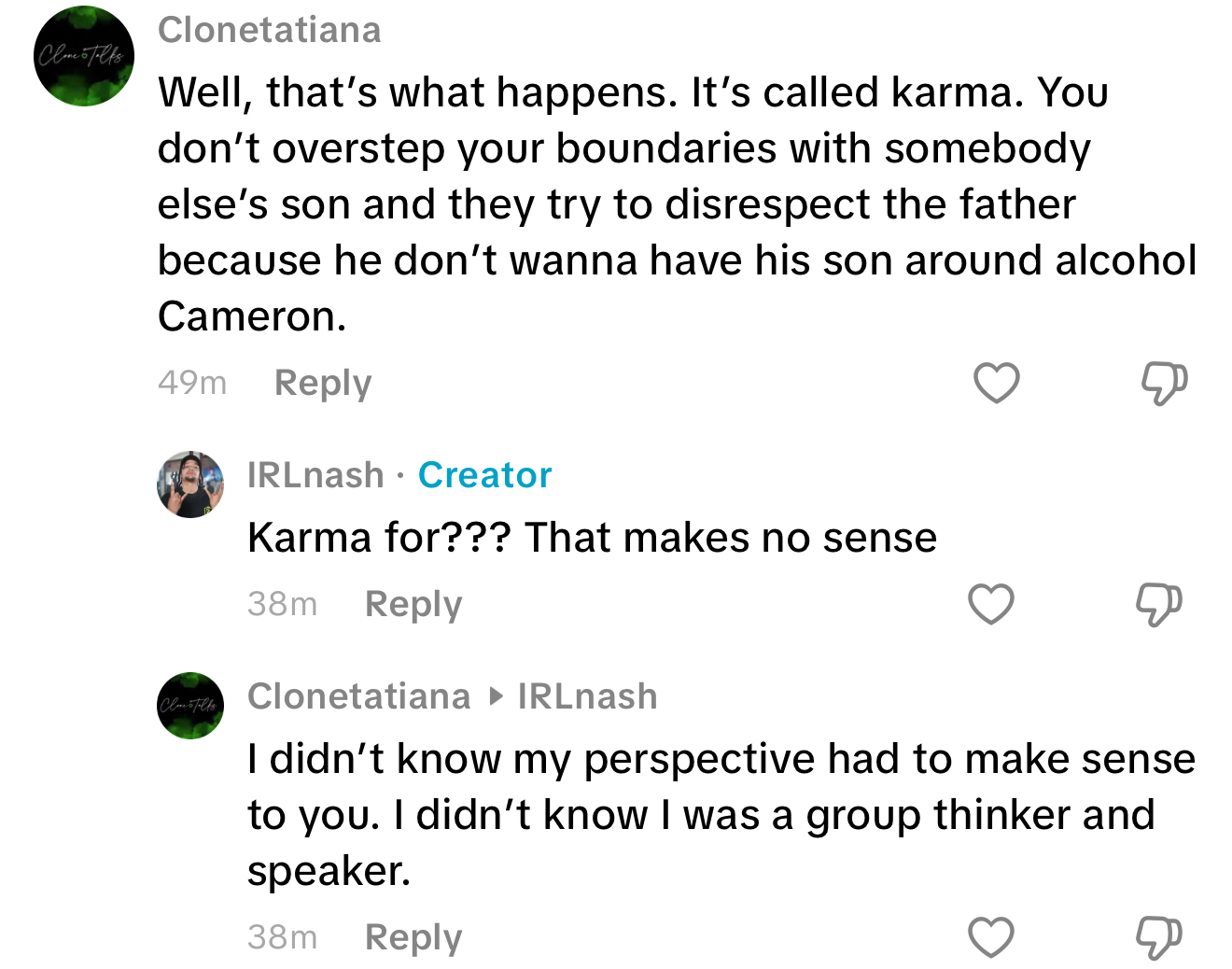Dislike the 'group thinker and speaker' reply
Image resolution: width=1232 pixels, height=969 pixels.
tap(1158, 937)
